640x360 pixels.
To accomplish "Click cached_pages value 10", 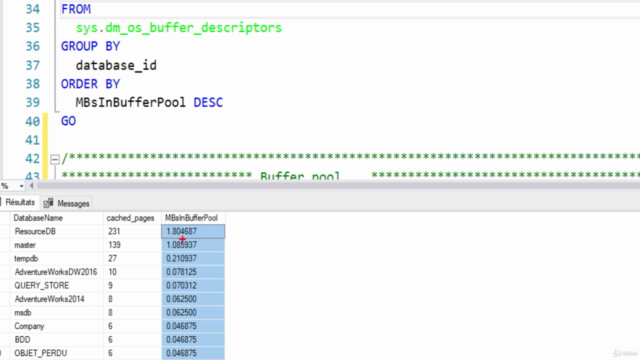I will [132, 272].
